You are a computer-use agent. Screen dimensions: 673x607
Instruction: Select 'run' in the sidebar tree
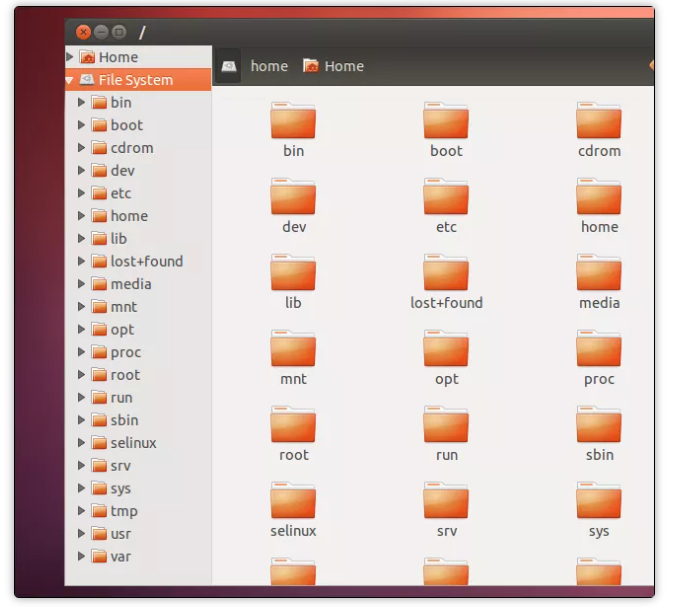coord(121,398)
